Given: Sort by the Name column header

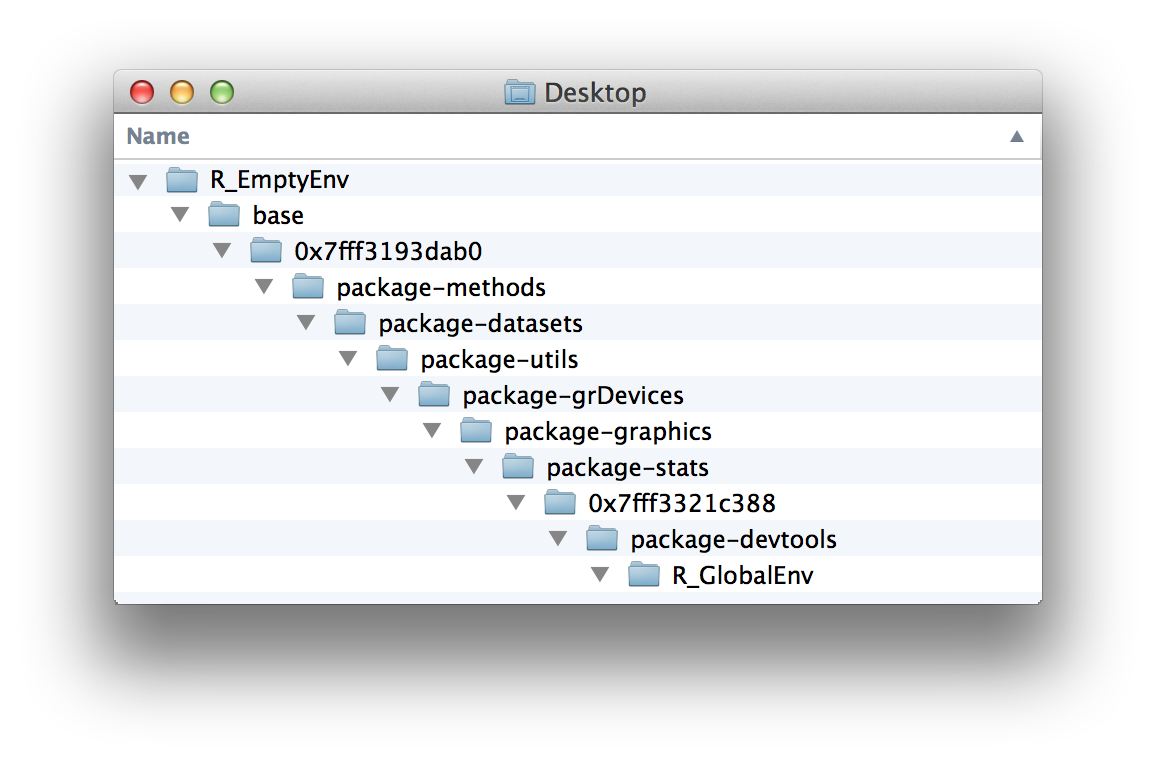Looking at the screenshot, I should [x=158, y=136].
